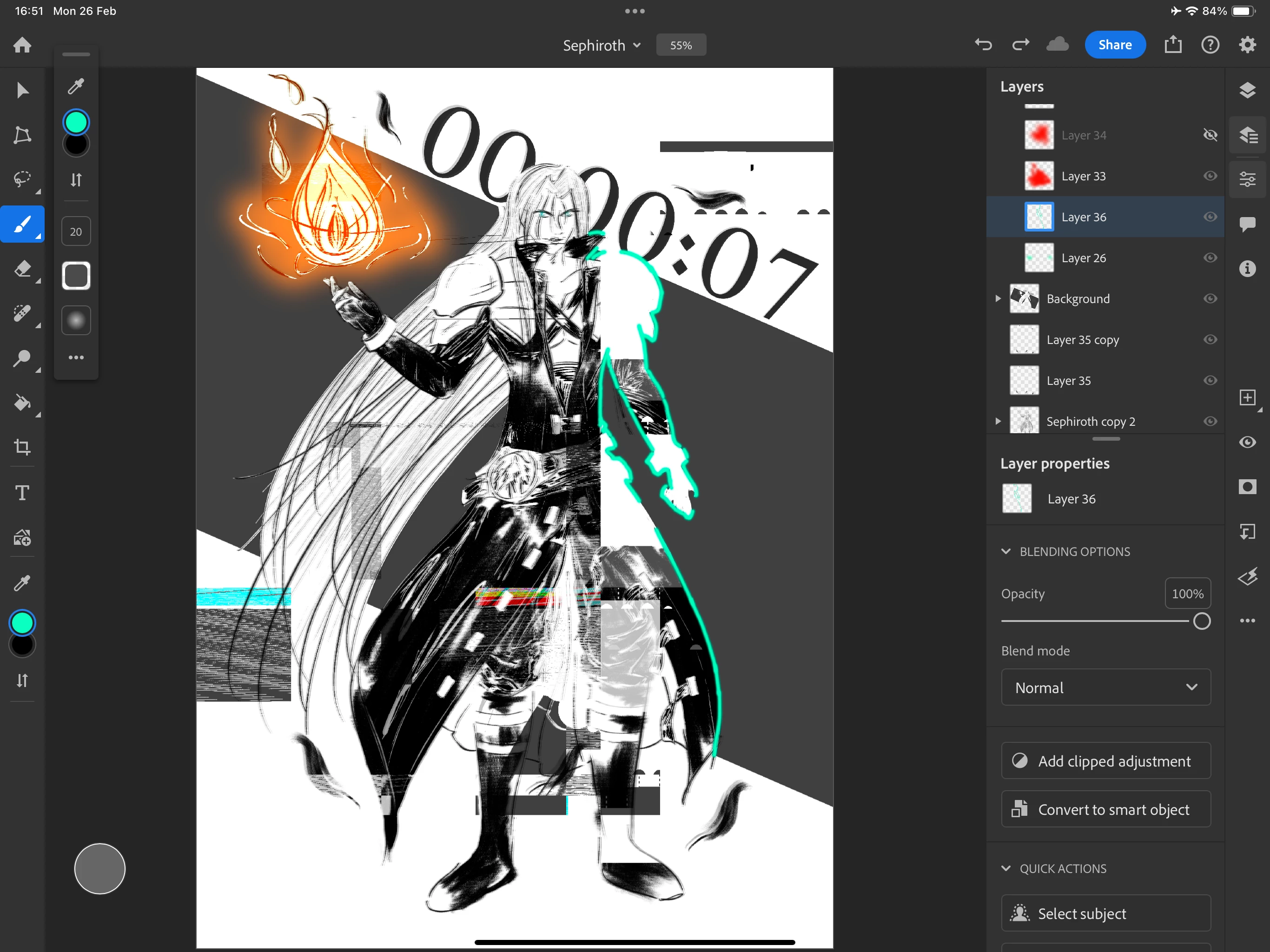The height and width of the screenshot is (952, 1270).
Task: Click the Convert to smart object button
Action: click(1105, 809)
